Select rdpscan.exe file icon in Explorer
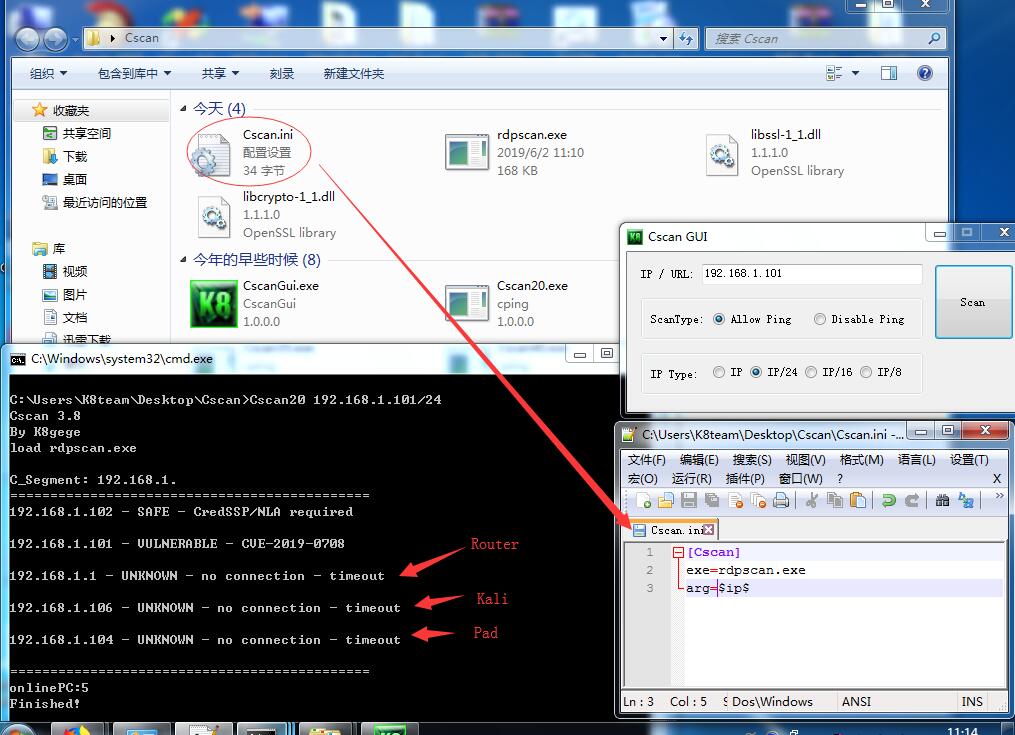Viewport: 1015px width, 735px height. tap(467, 152)
